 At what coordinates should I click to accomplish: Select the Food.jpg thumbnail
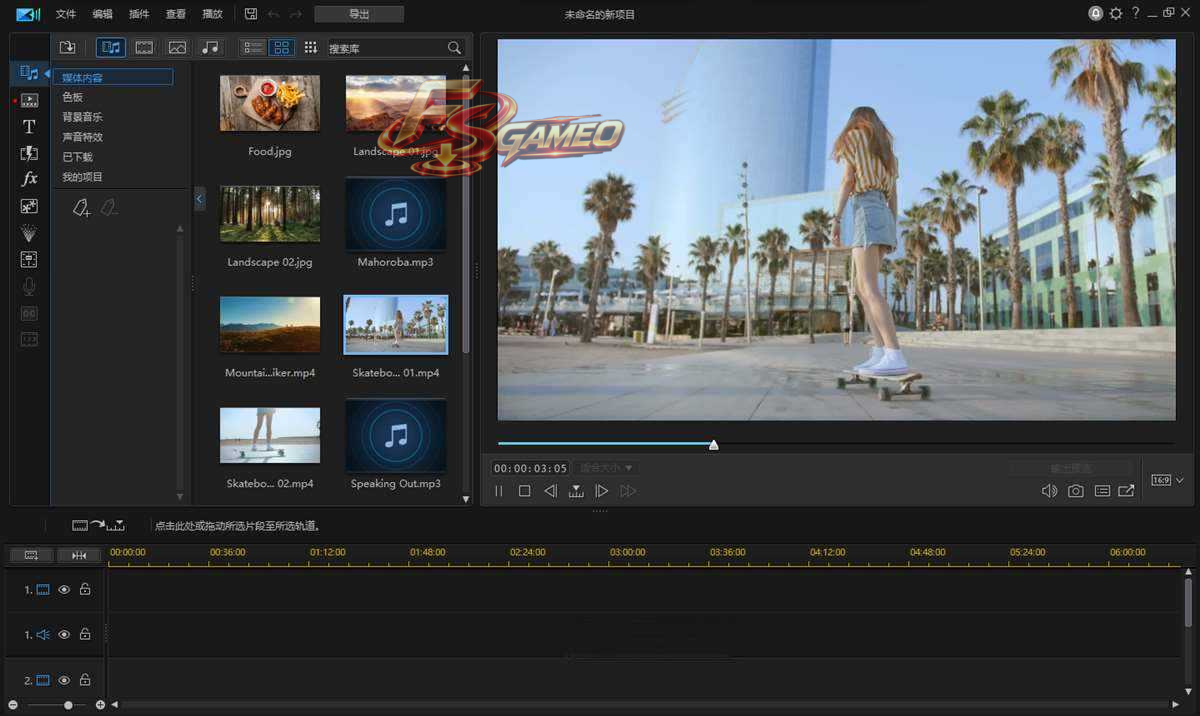tap(270, 103)
